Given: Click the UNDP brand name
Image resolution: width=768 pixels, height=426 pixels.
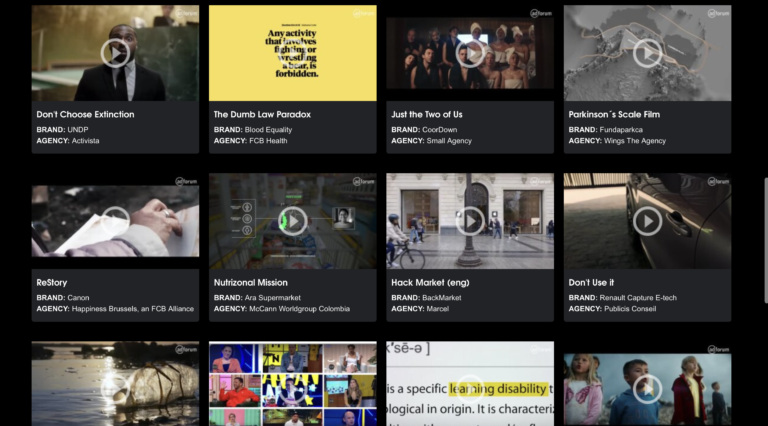Looking at the screenshot, I should tap(78, 130).
